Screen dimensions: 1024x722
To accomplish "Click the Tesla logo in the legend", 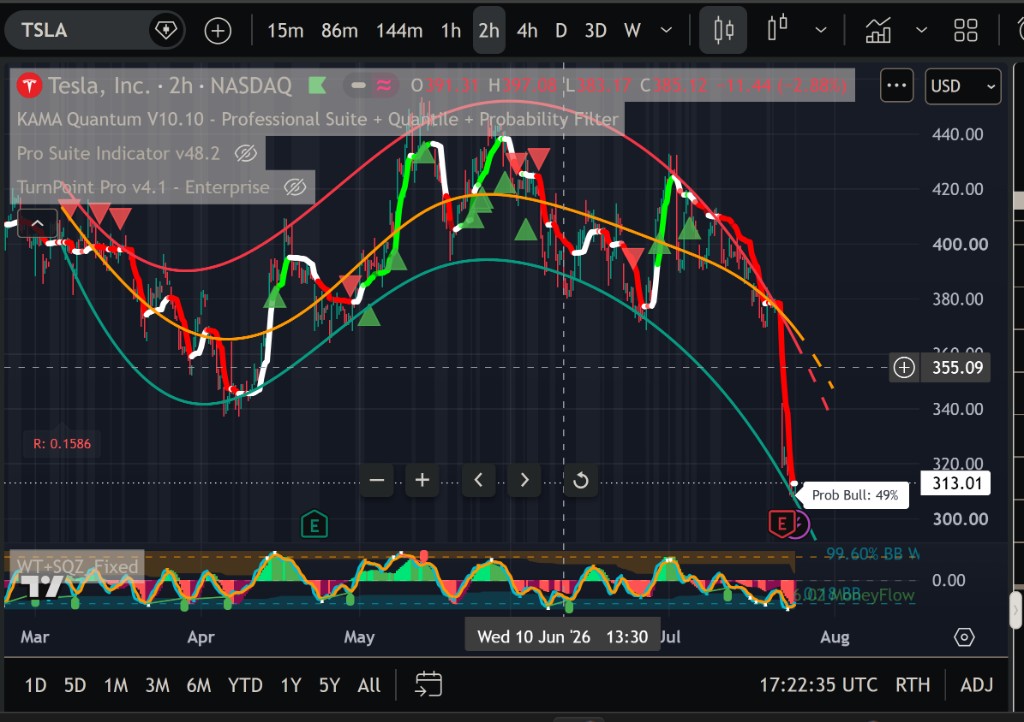I will (x=29, y=86).
